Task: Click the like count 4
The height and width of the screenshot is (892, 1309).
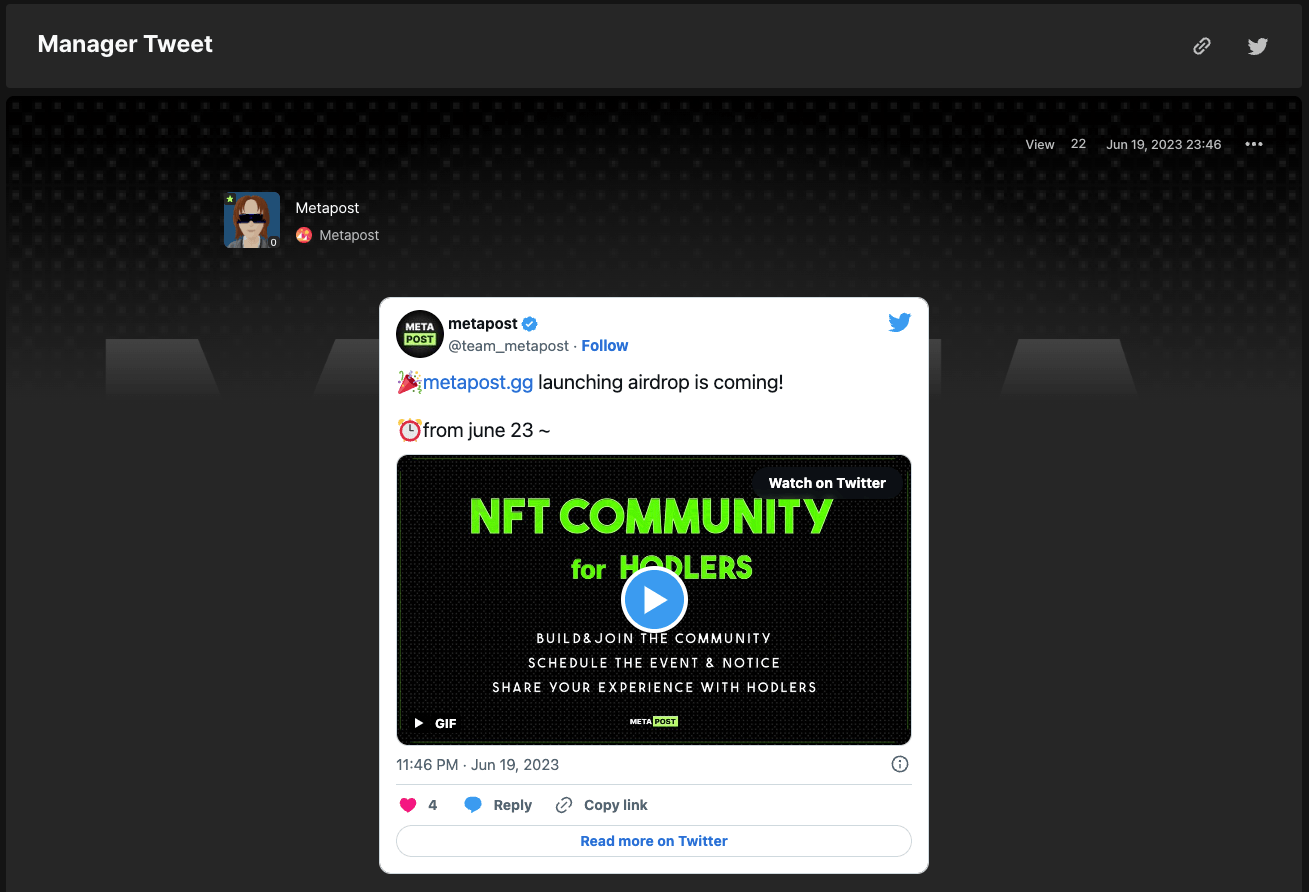Action: [432, 805]
